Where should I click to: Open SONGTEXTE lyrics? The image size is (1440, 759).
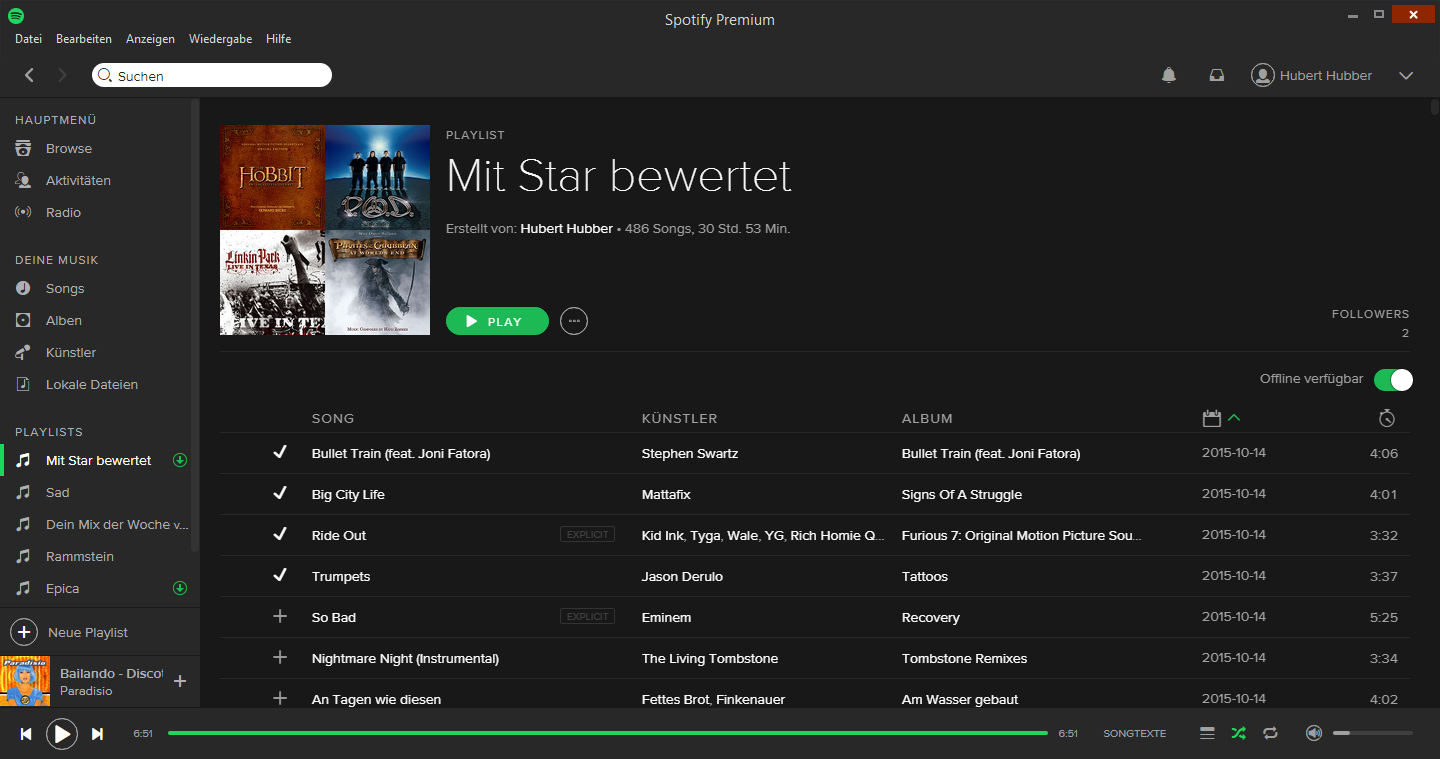[x=1134, y=734]
